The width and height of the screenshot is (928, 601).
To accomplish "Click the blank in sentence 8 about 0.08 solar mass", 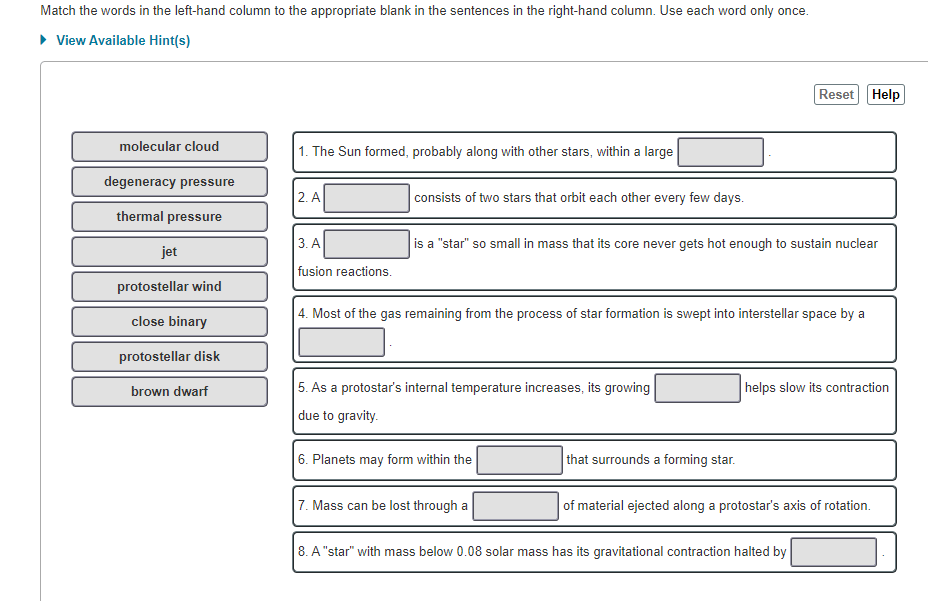I will (833, 552).
